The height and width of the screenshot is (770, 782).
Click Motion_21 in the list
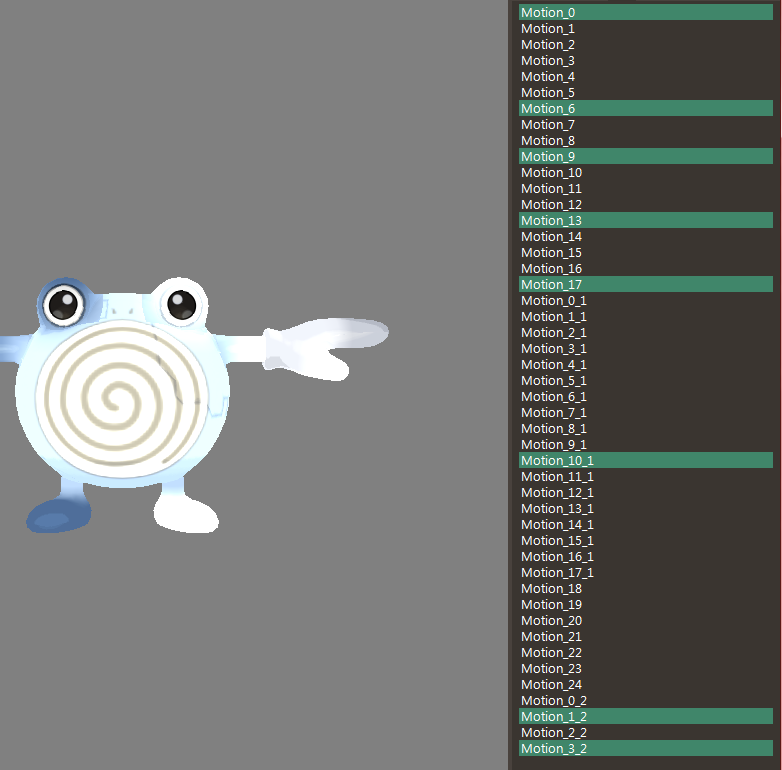coord(645,635)
